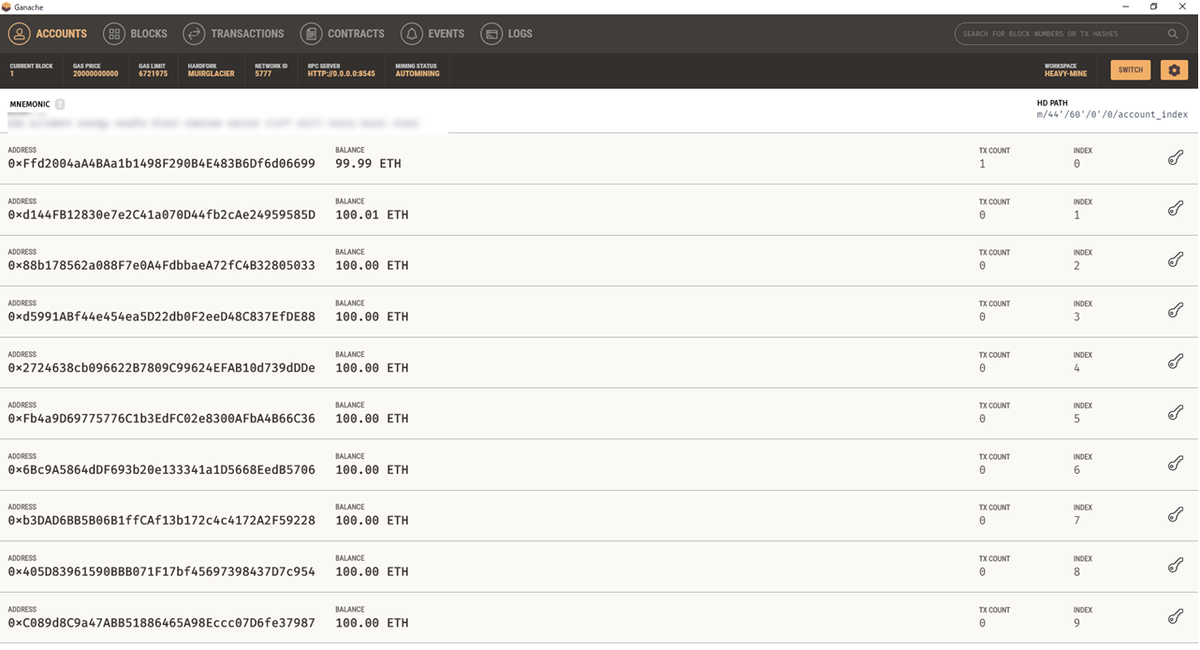Go to the Events tab

tap(432, 34)
